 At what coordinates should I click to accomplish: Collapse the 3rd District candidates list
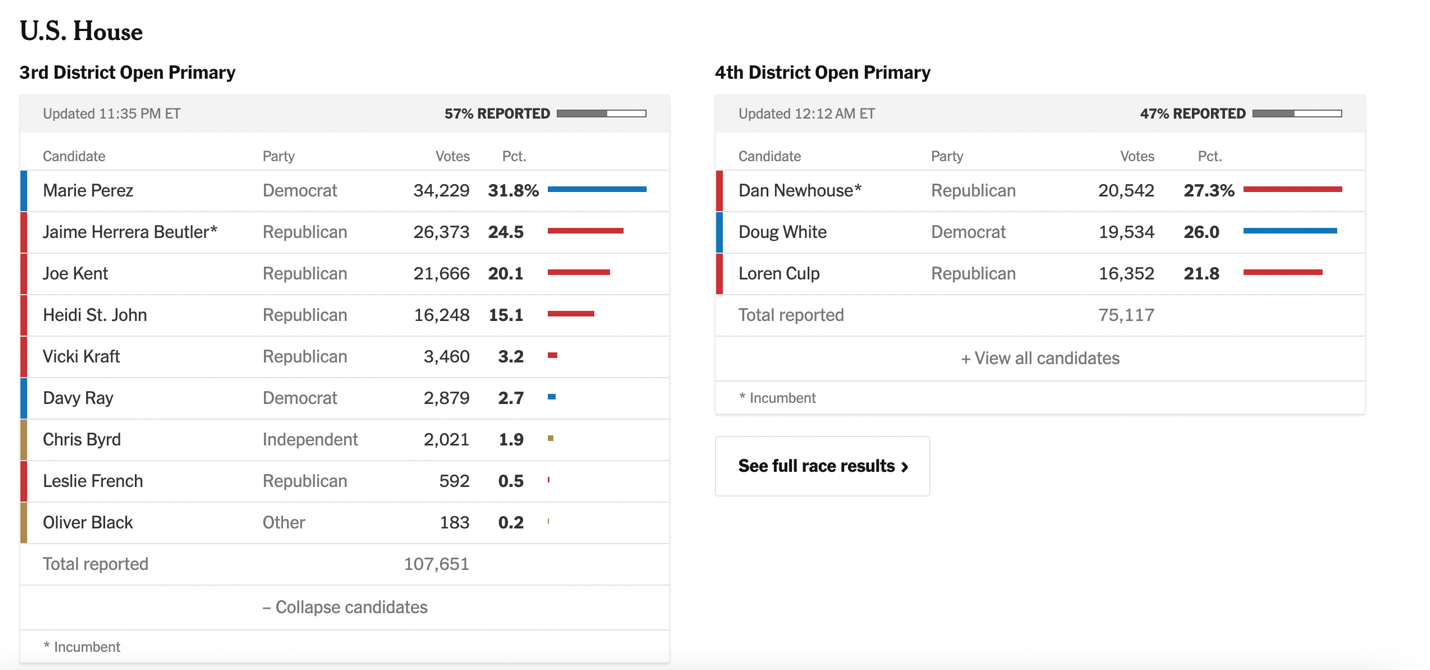tap(344, 607)
